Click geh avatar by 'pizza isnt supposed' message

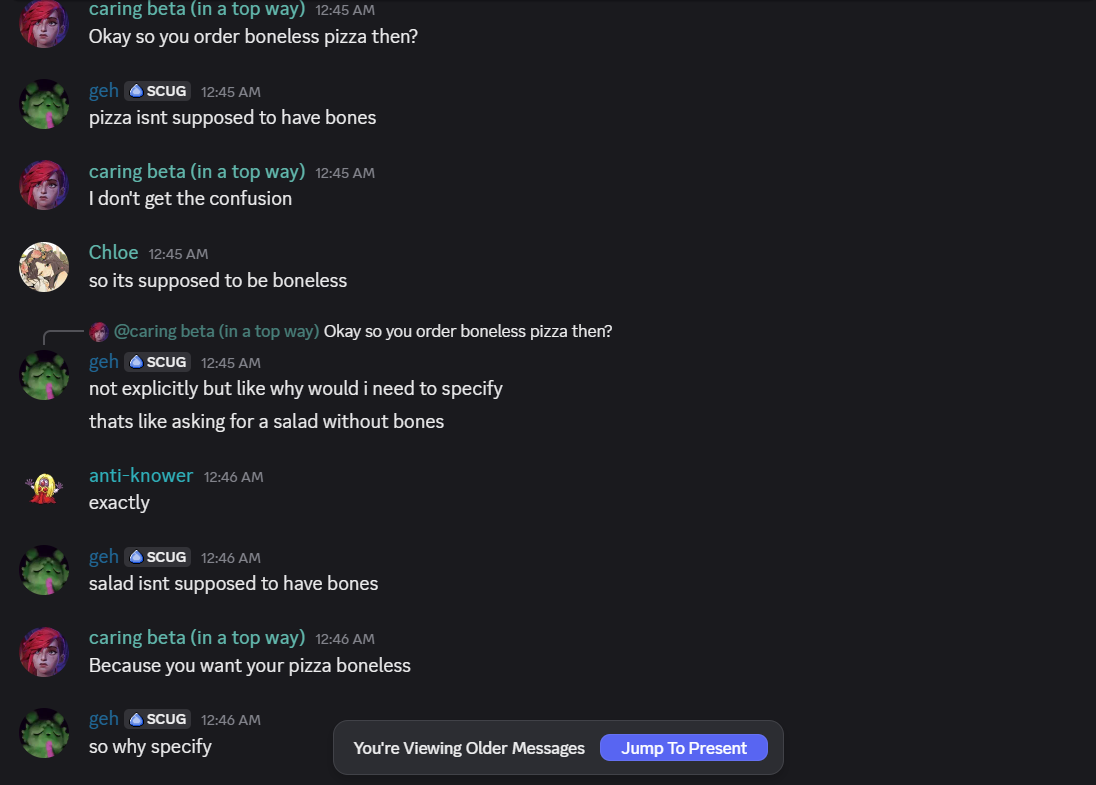click(x=44, y=104)
